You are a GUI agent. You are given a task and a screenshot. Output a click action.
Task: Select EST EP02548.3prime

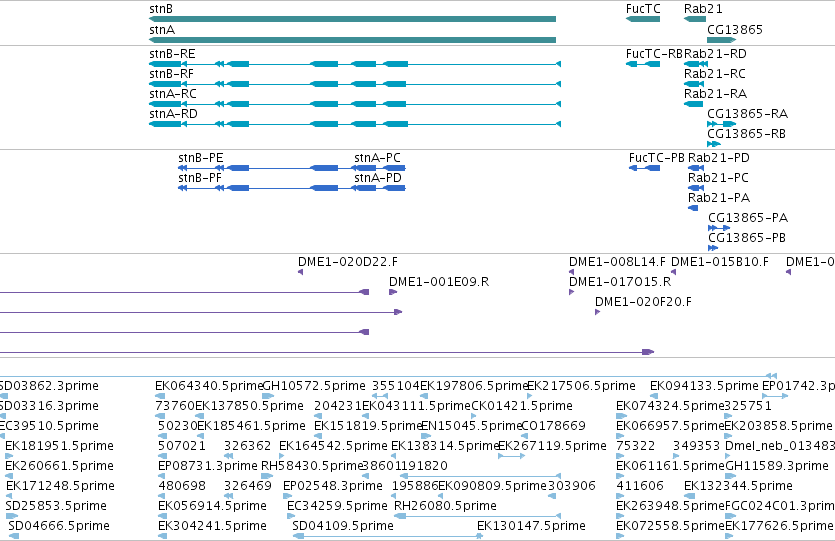point(333,486)
